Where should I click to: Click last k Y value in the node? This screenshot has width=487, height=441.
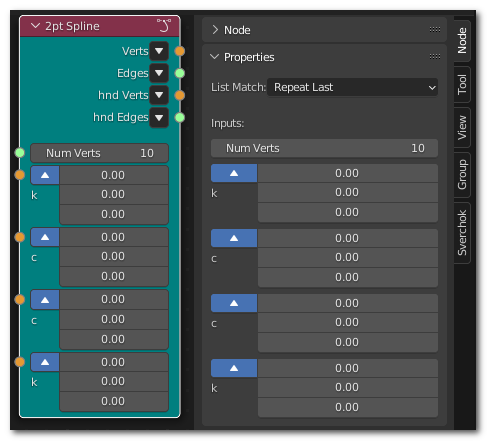click(114, 381)
